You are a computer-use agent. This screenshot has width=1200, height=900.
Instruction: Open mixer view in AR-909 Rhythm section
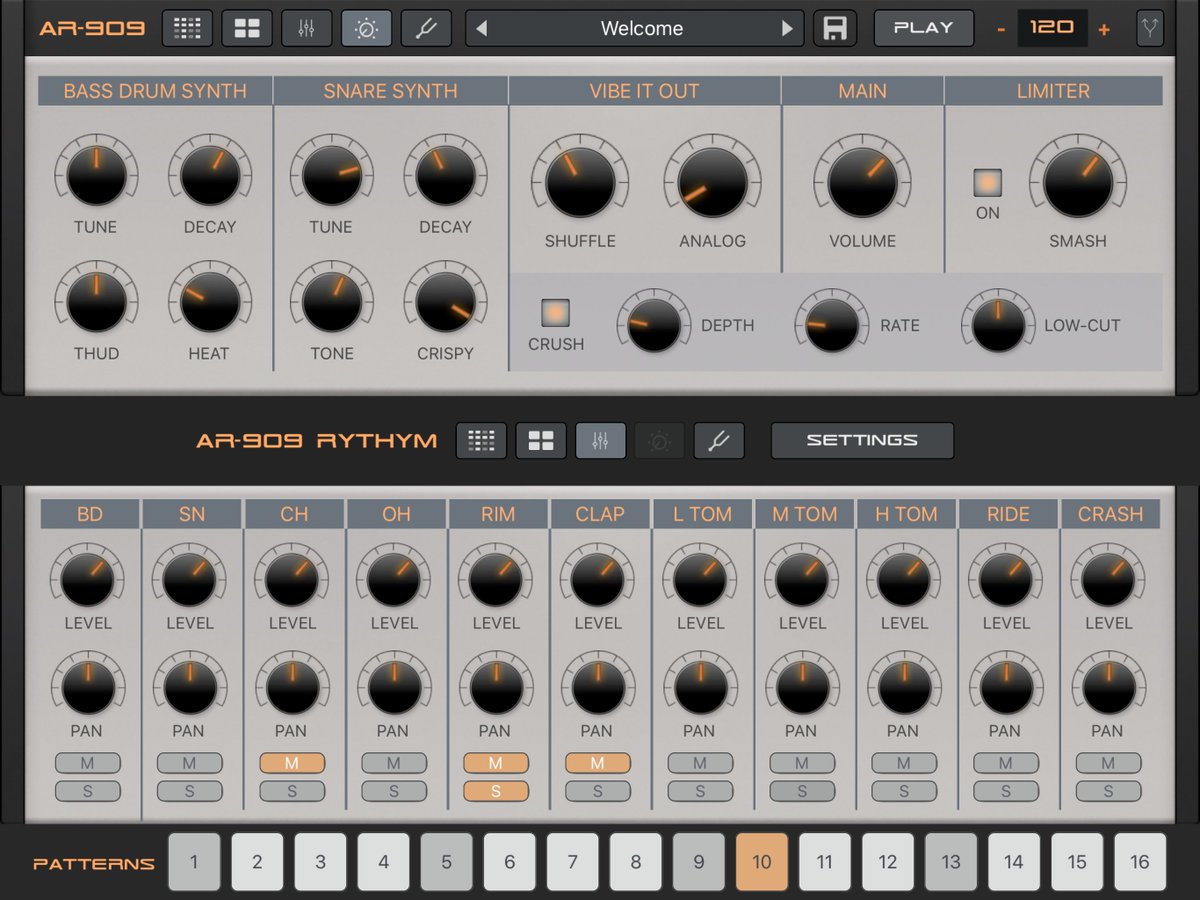click(x=601, y=440)
